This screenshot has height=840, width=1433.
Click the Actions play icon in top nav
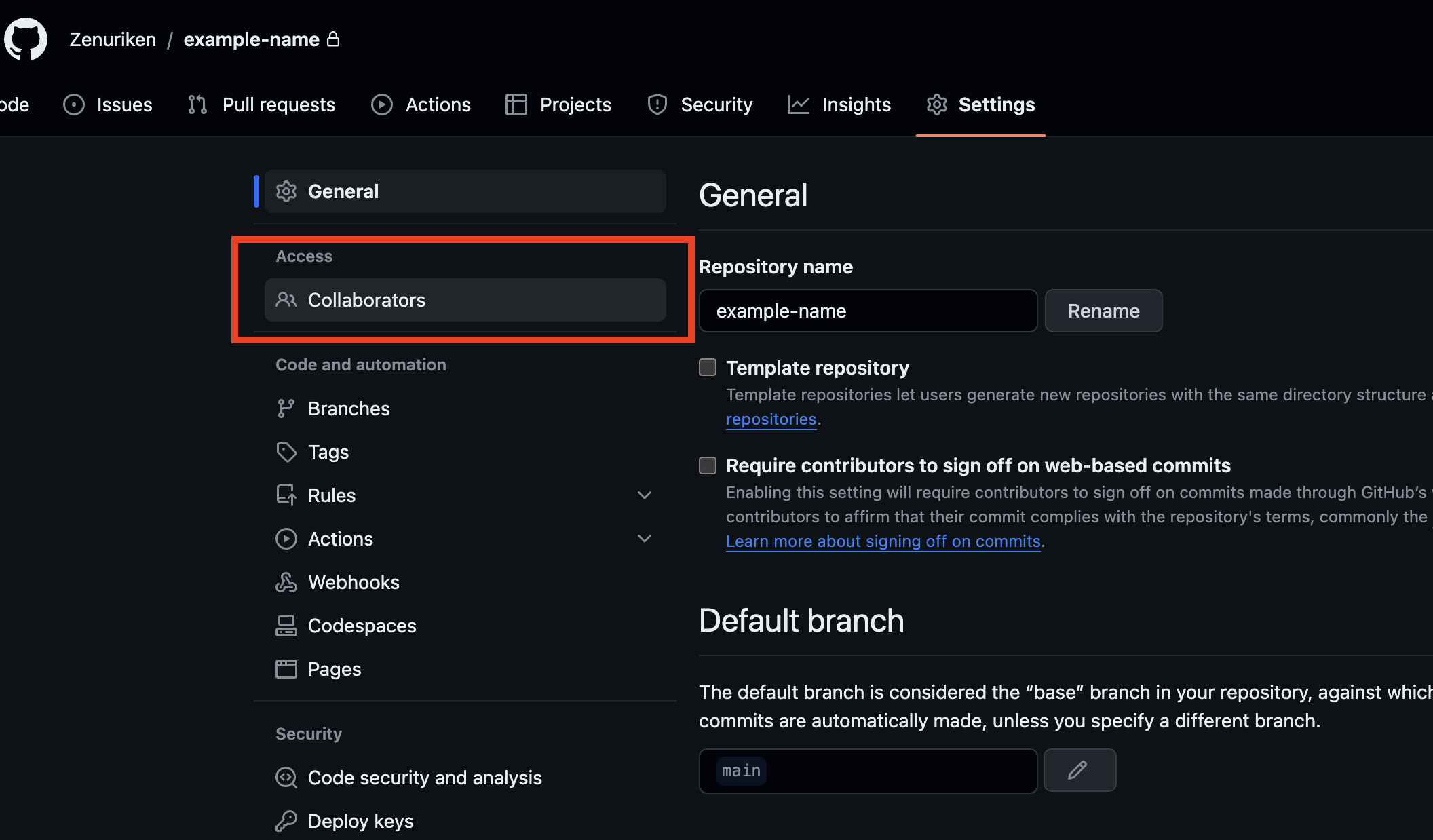point(382,104)
